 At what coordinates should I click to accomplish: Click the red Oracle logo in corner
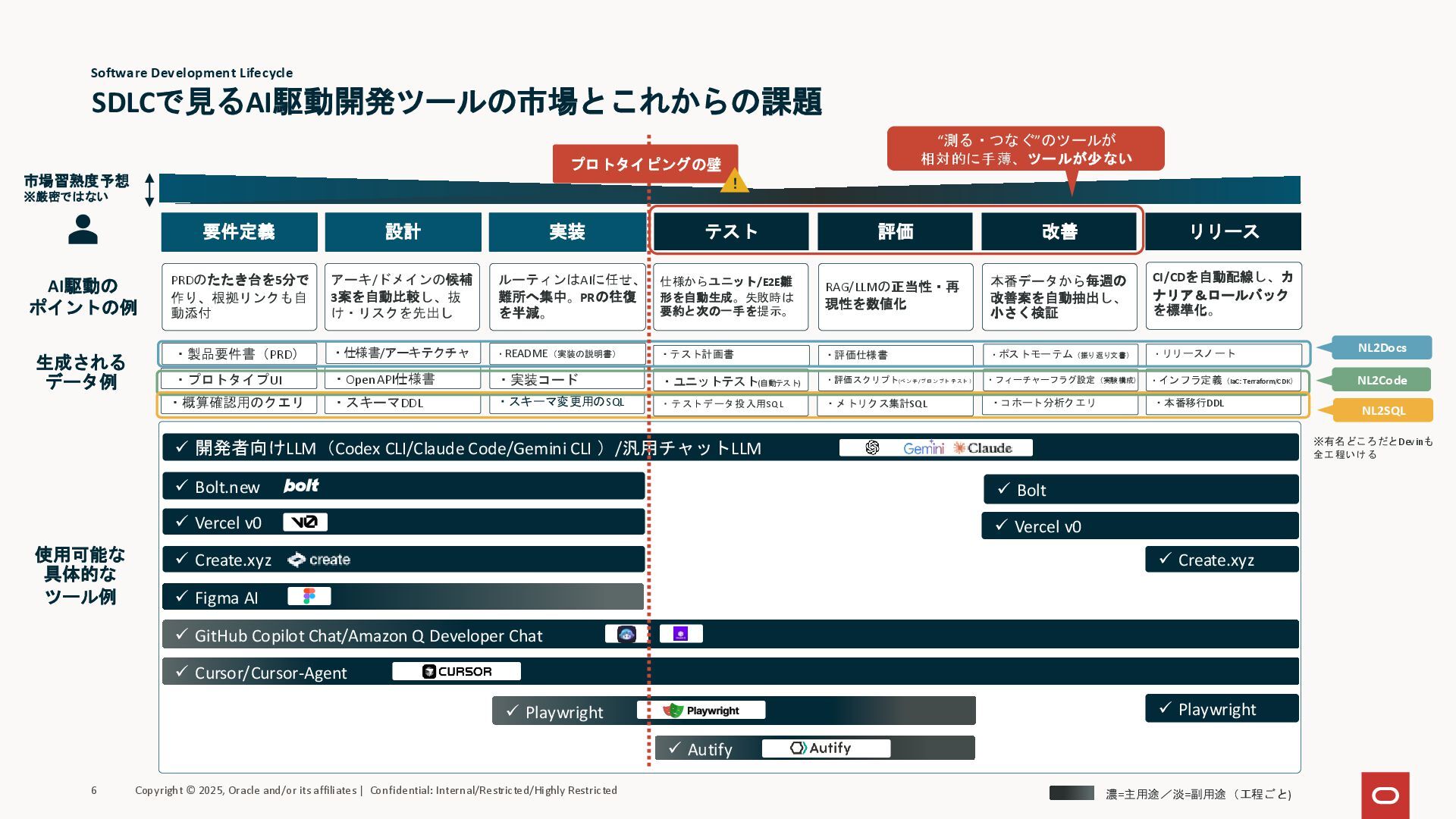coord(1385,795)
